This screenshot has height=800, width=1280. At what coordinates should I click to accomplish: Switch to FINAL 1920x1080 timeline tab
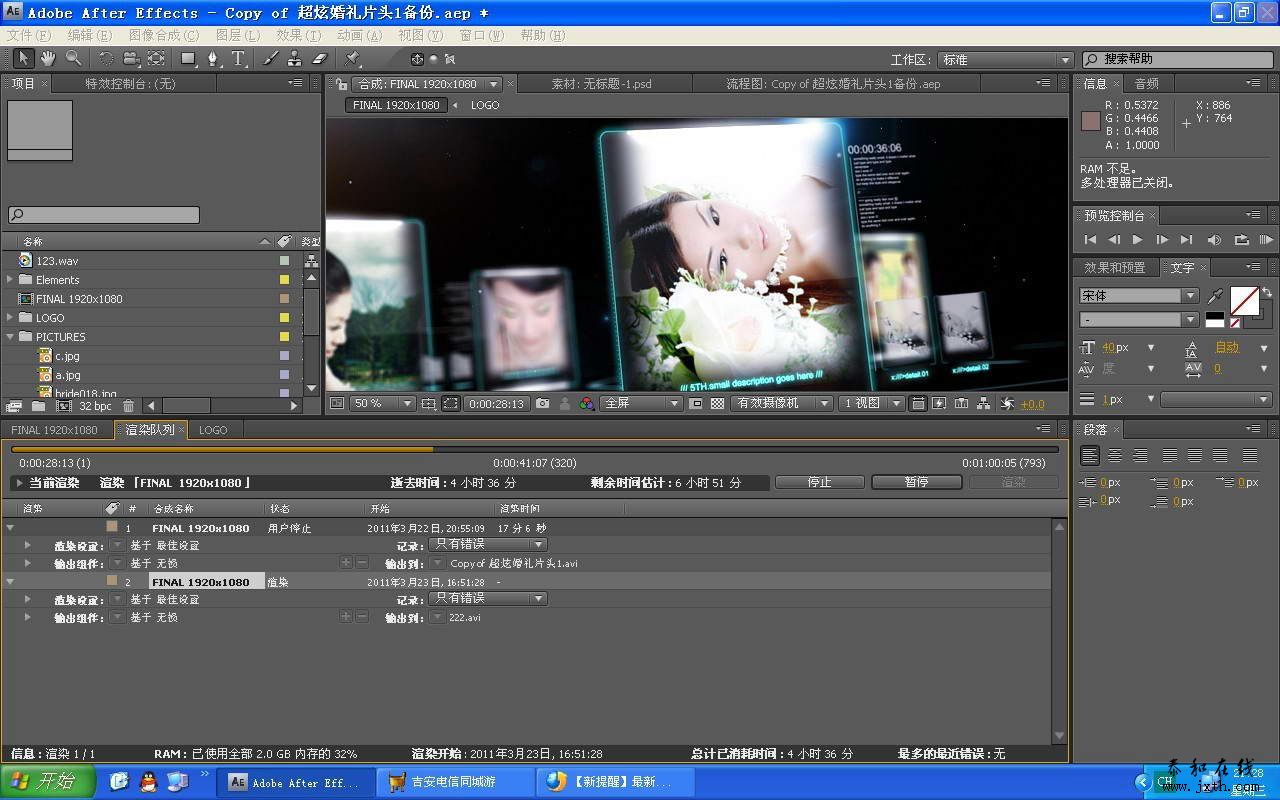[x=54, y=430]
